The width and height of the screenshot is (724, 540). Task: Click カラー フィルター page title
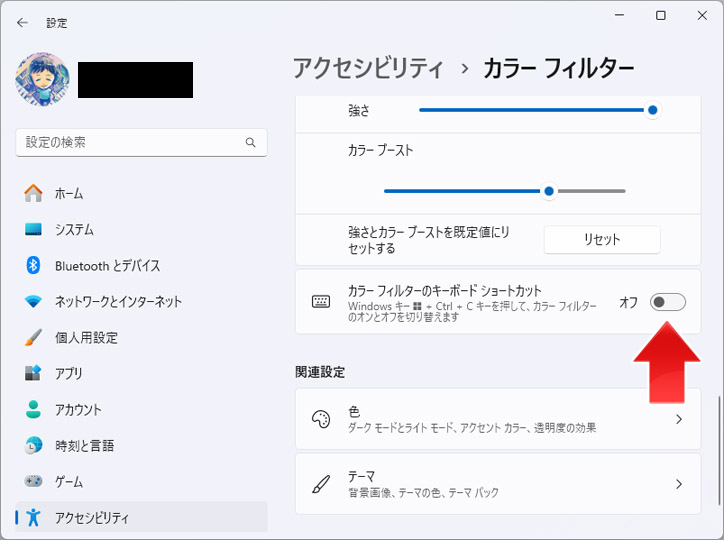point(558,69)
